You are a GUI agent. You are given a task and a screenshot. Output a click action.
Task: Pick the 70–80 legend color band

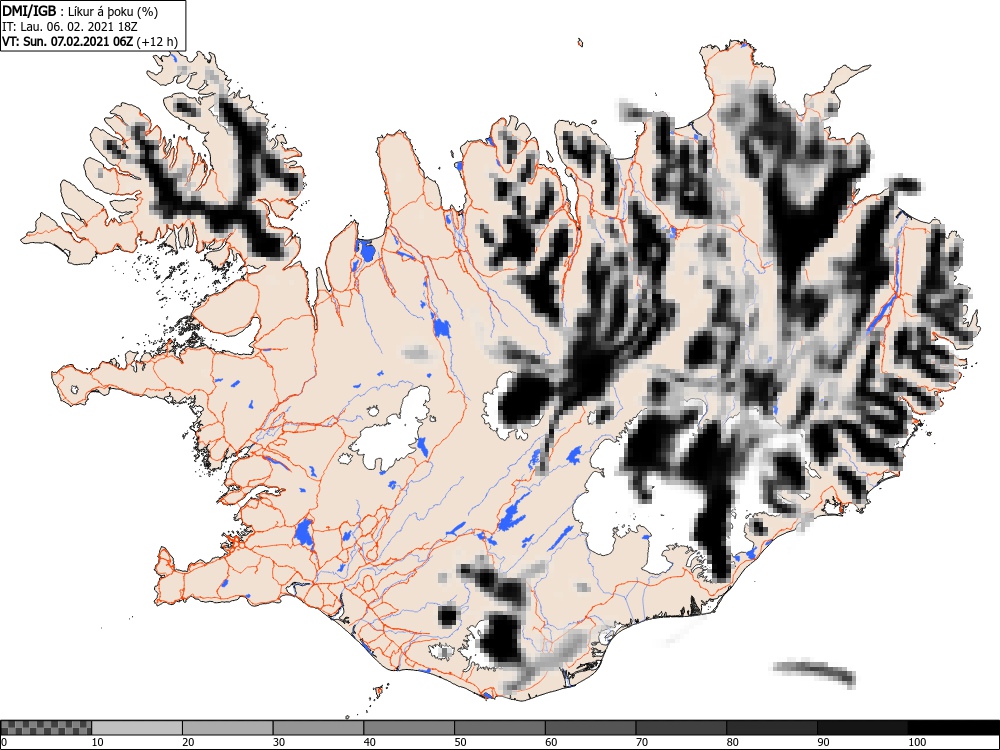pyautogui.click(x=680, y=728)
